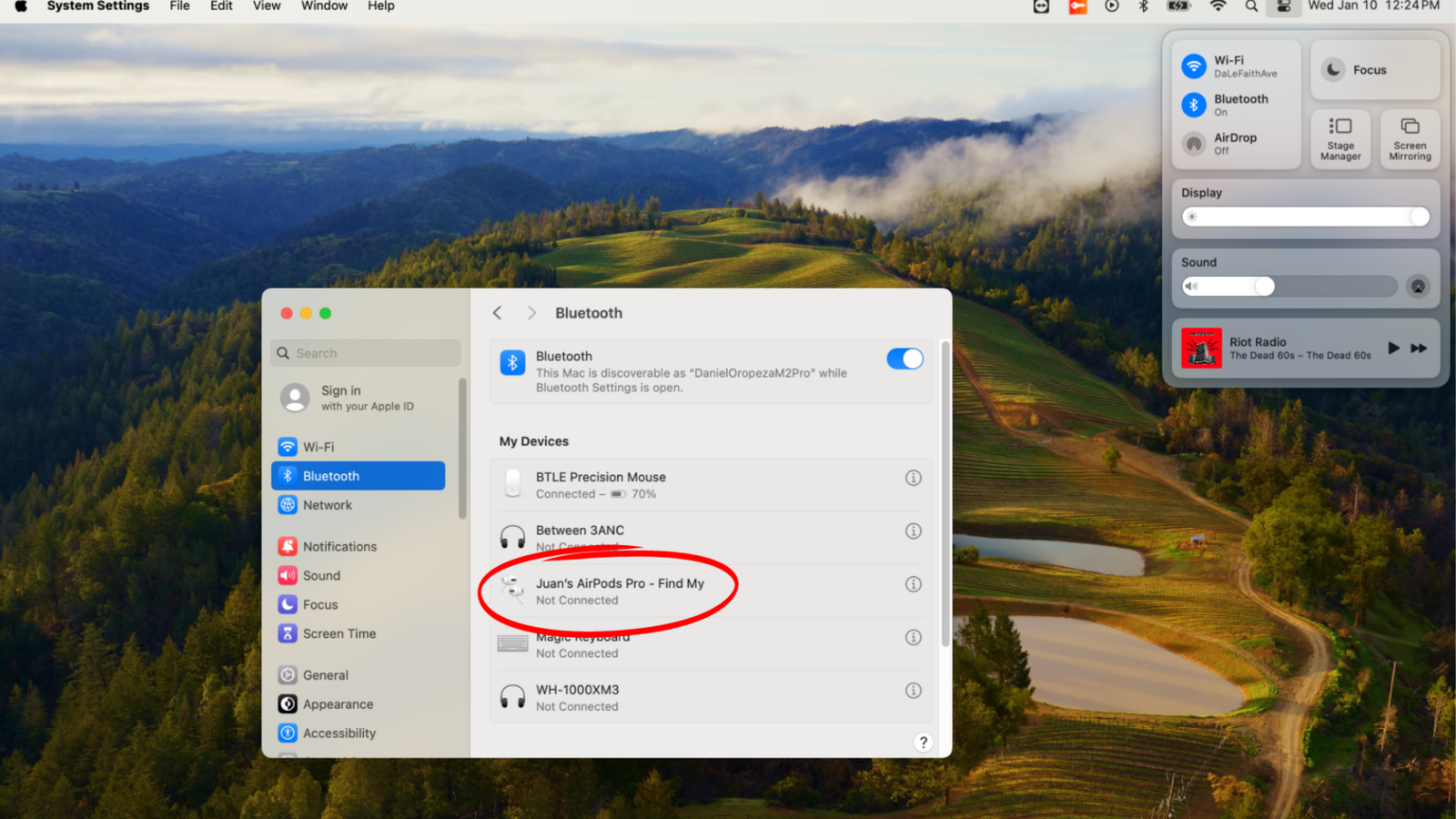This screenshot has width=1456, height=819.
Task: Toggle Bluetooth in Control Center
Action: (1194, 105)
